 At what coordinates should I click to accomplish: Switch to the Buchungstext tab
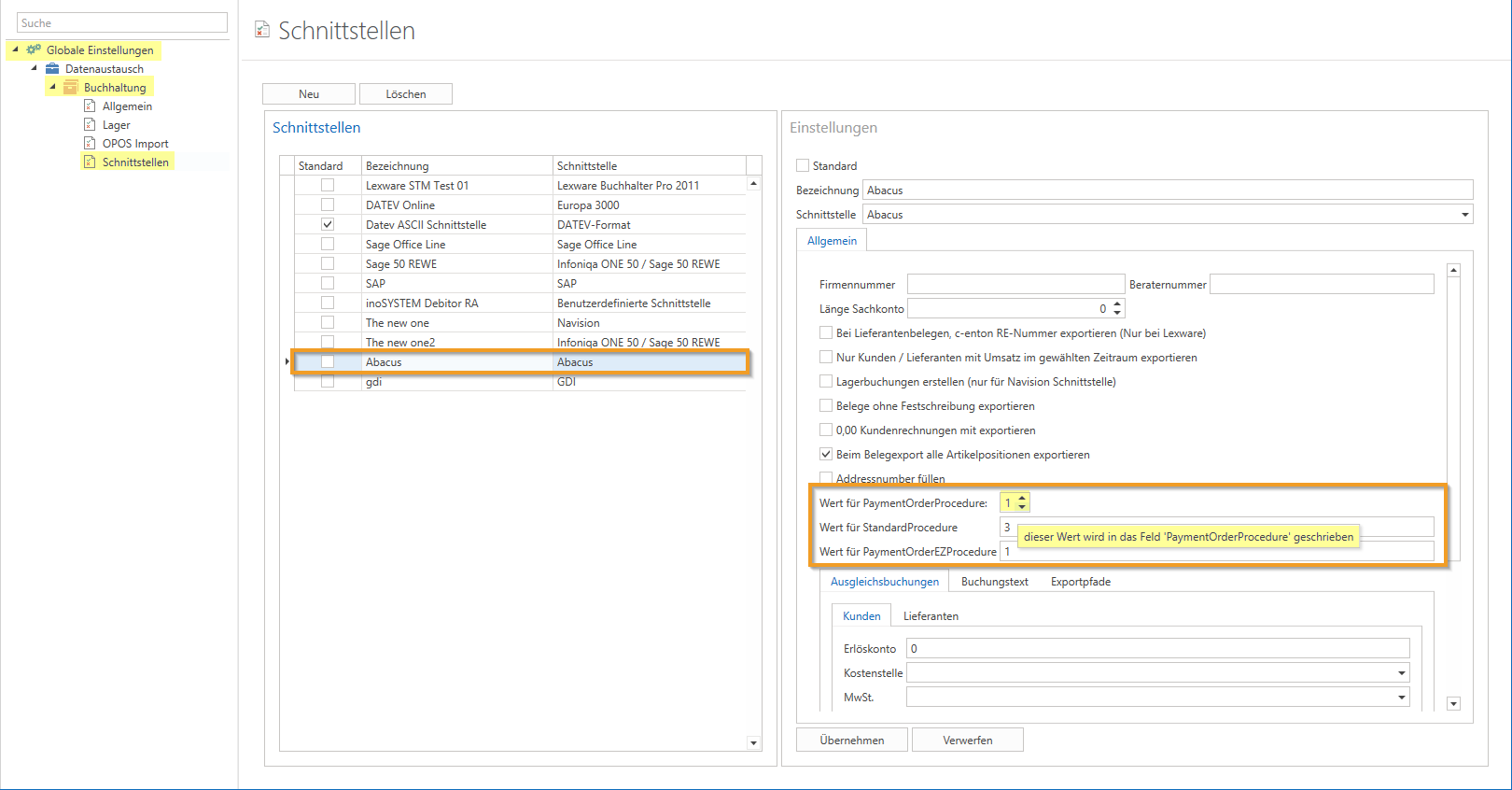pos(994,582)
